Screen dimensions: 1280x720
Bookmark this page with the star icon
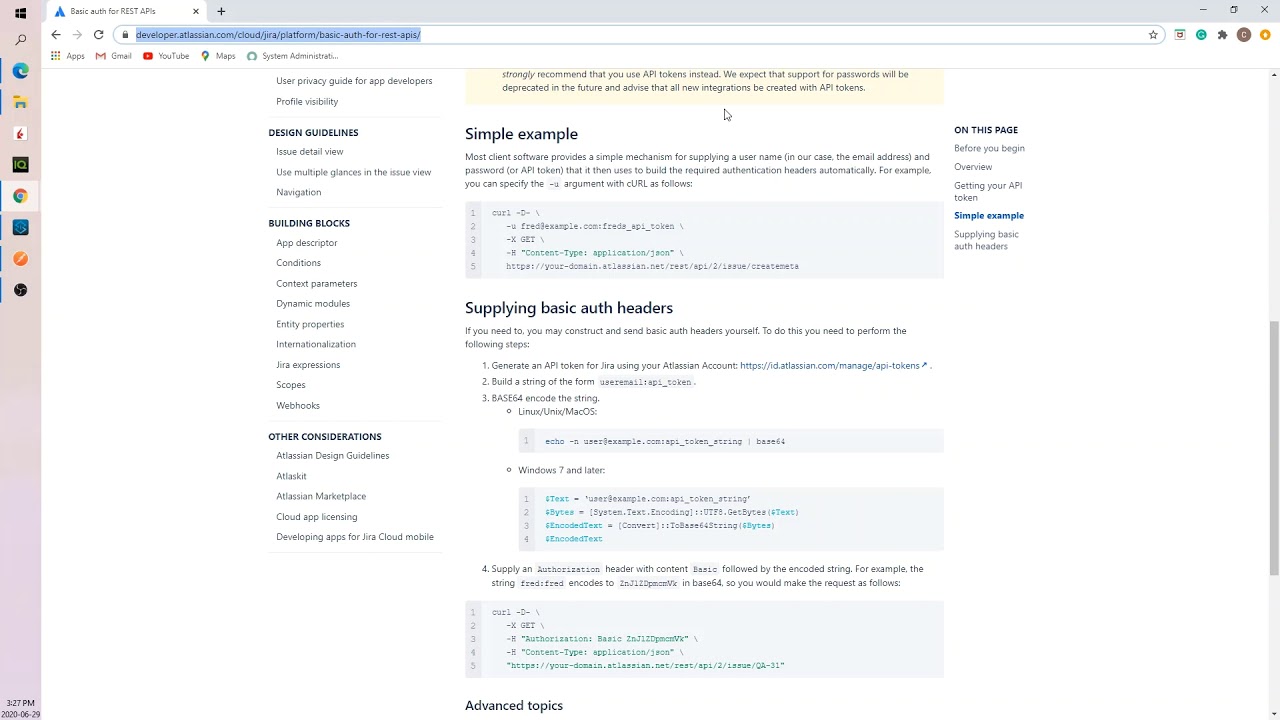click(x=1153, y=34)
